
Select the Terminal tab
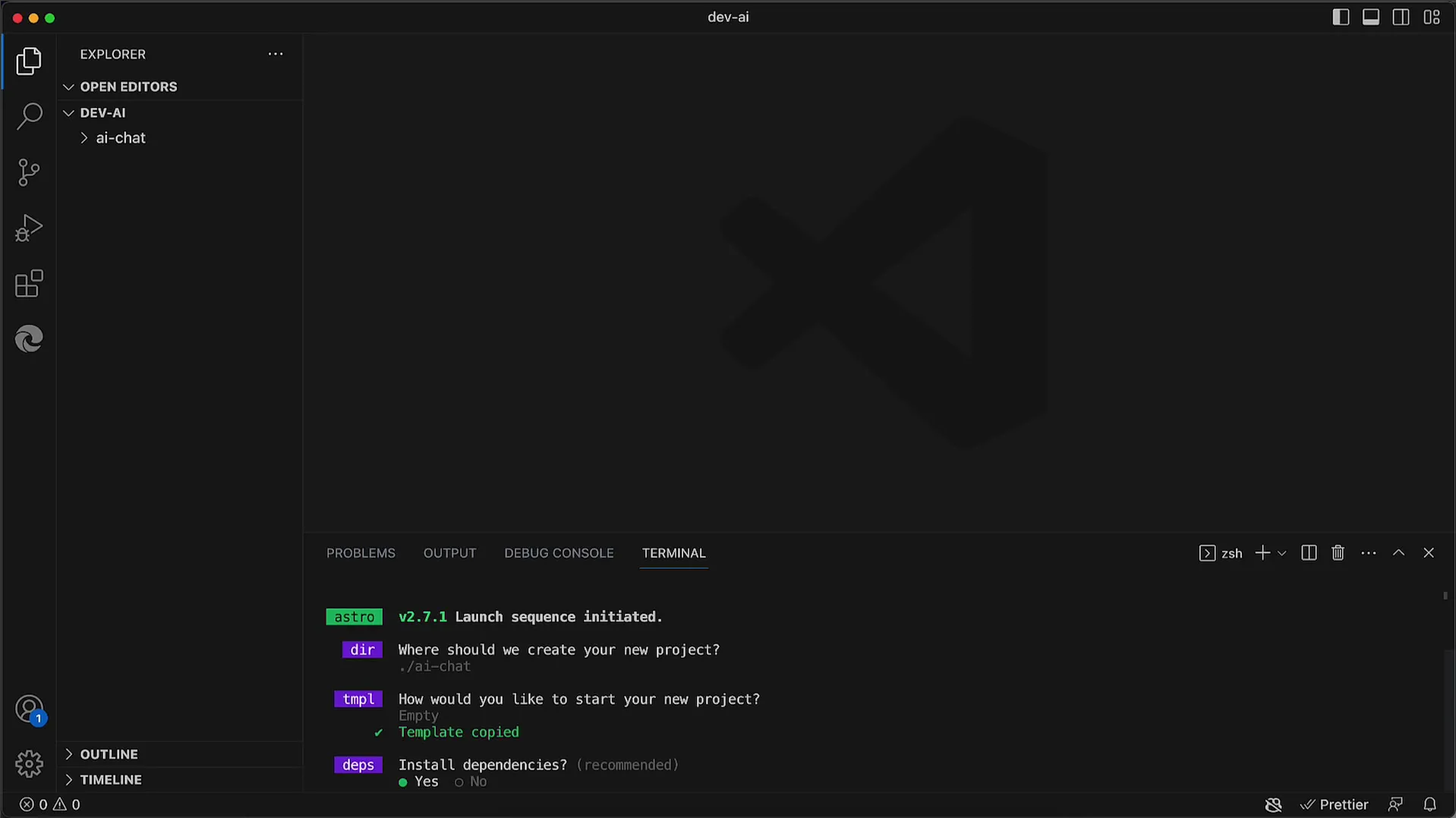coord(673,553)
